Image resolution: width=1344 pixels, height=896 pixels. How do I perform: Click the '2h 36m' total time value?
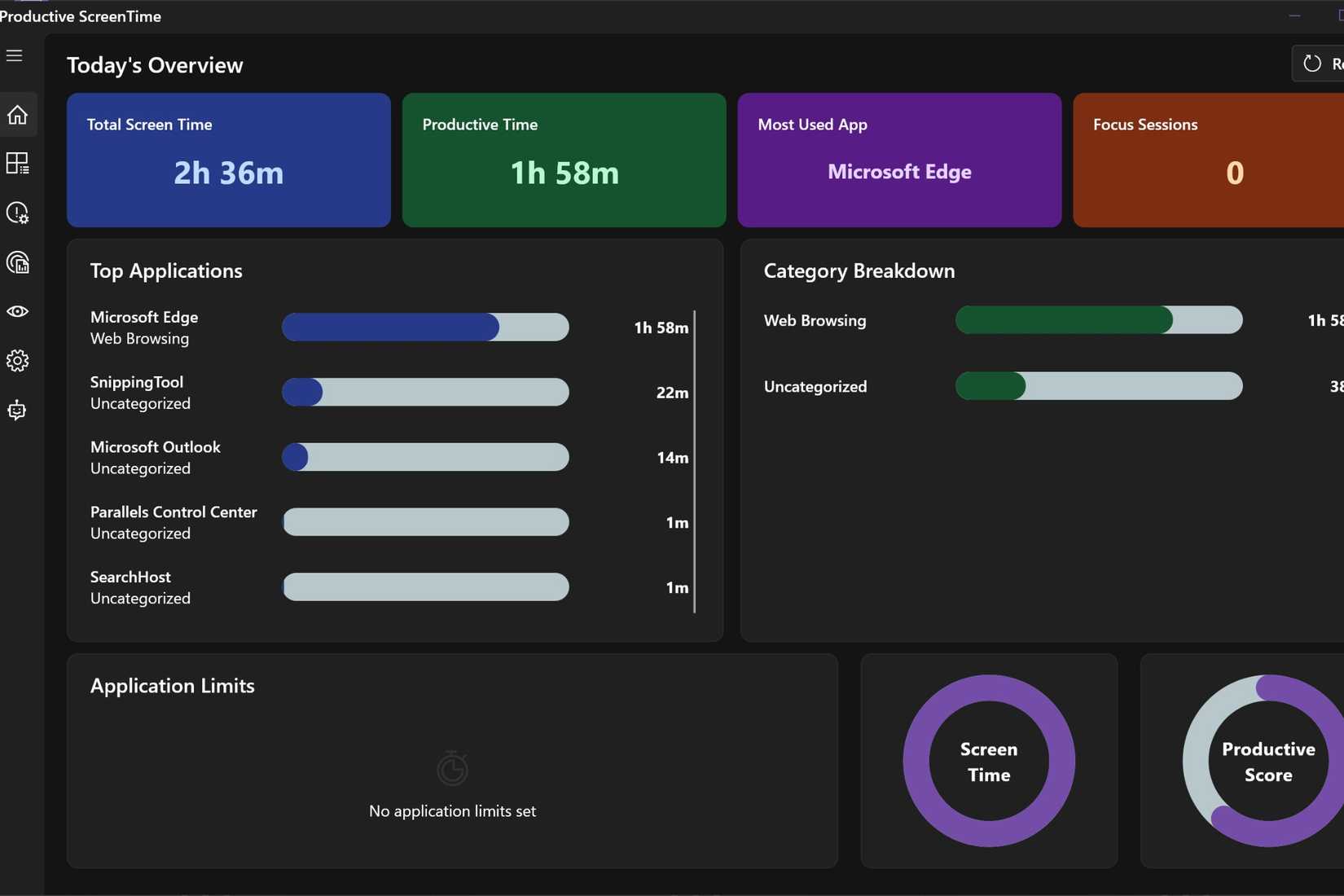point(229,173)
